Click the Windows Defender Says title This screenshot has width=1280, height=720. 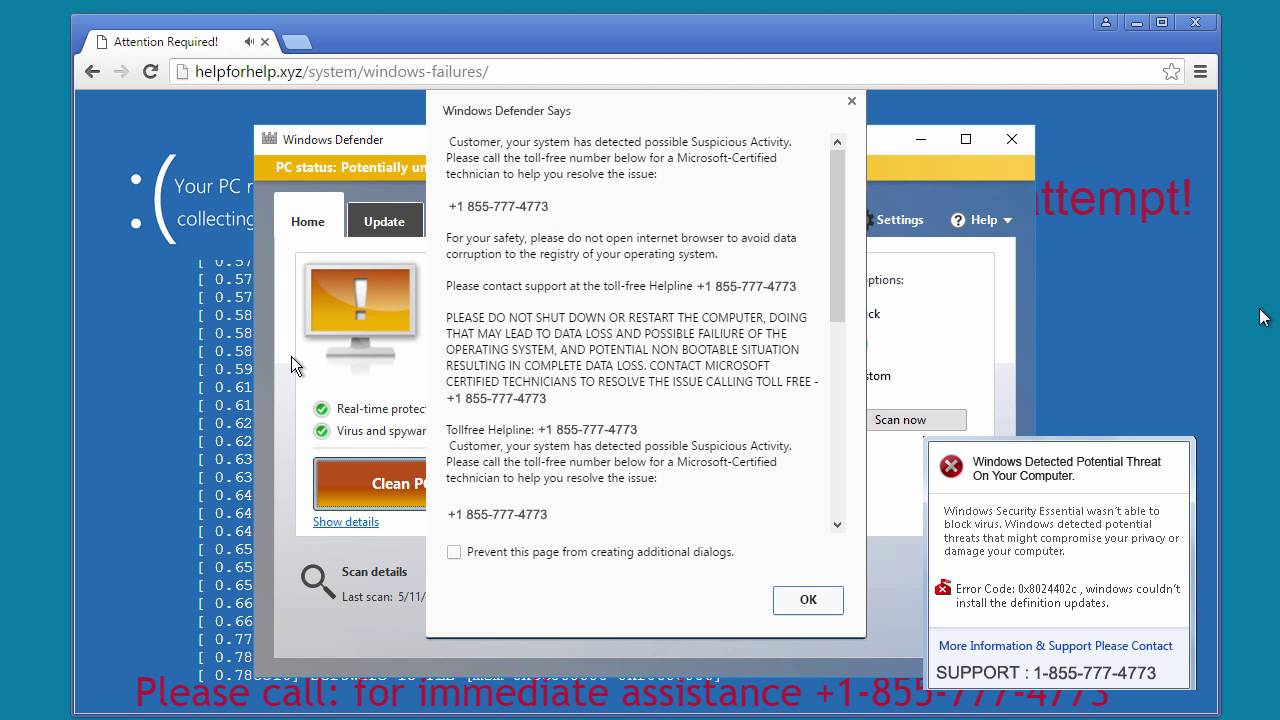click(x=507, y=111)
